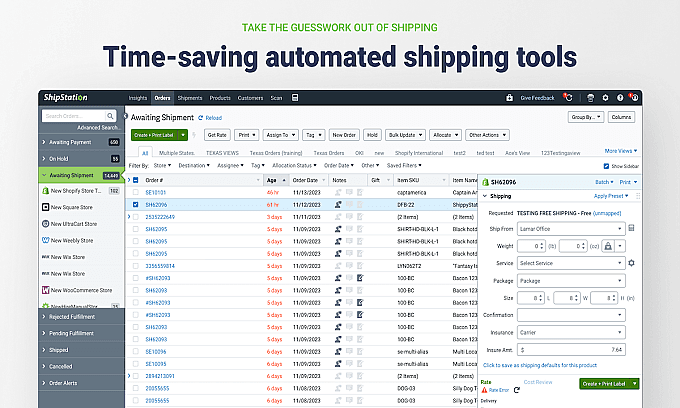
Task: Click the search magnifier in Search Orders
Action: 110,116
